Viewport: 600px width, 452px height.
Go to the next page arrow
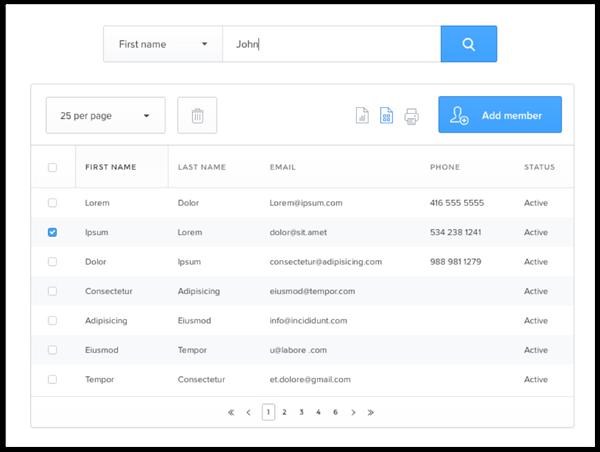353,412
